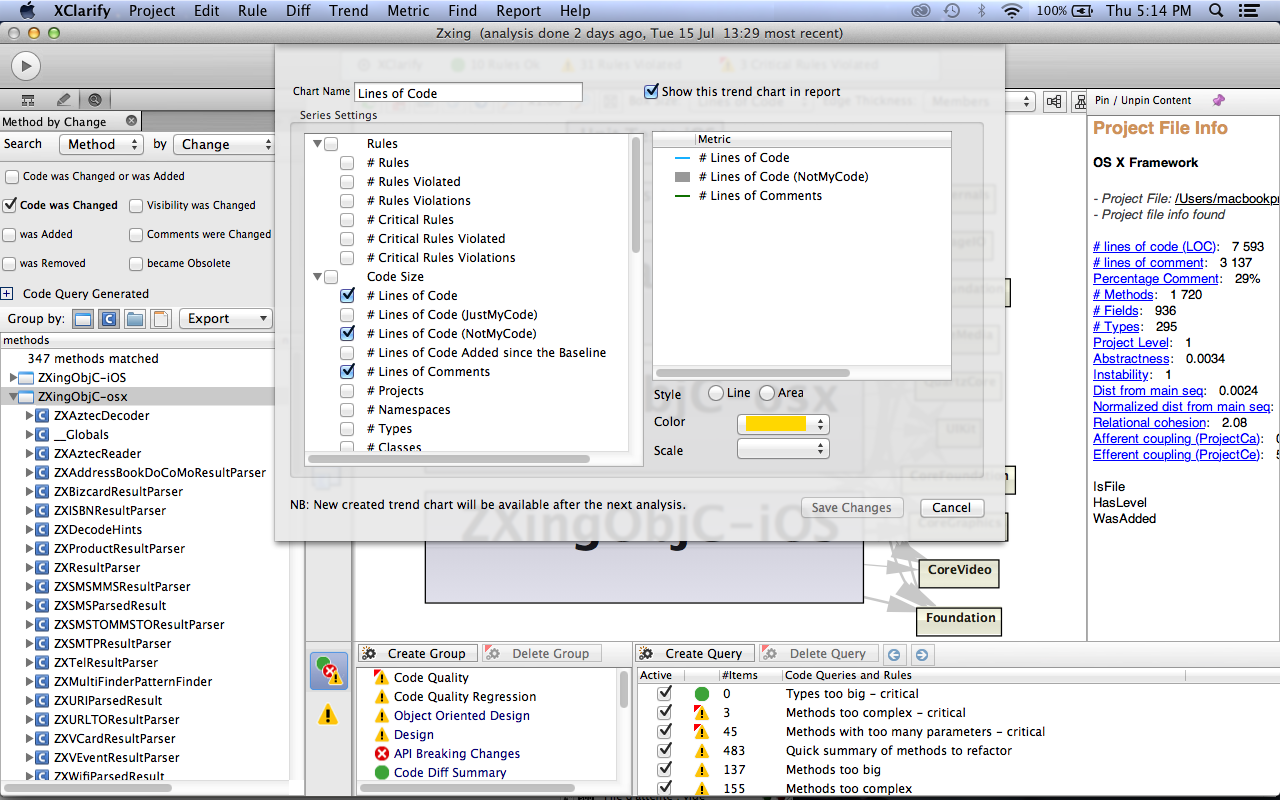Screen dimensions: 1280x800
Task: Click the red X icon of API Breaking Changes
Action: tap(382, 754)
